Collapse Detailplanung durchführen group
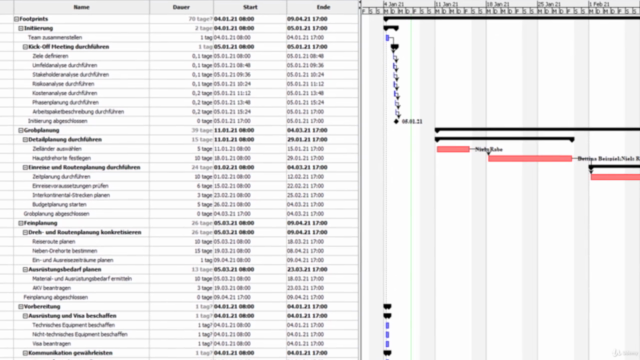The height and width of the screenshot is (360, 640). click(x=25, y=140)
